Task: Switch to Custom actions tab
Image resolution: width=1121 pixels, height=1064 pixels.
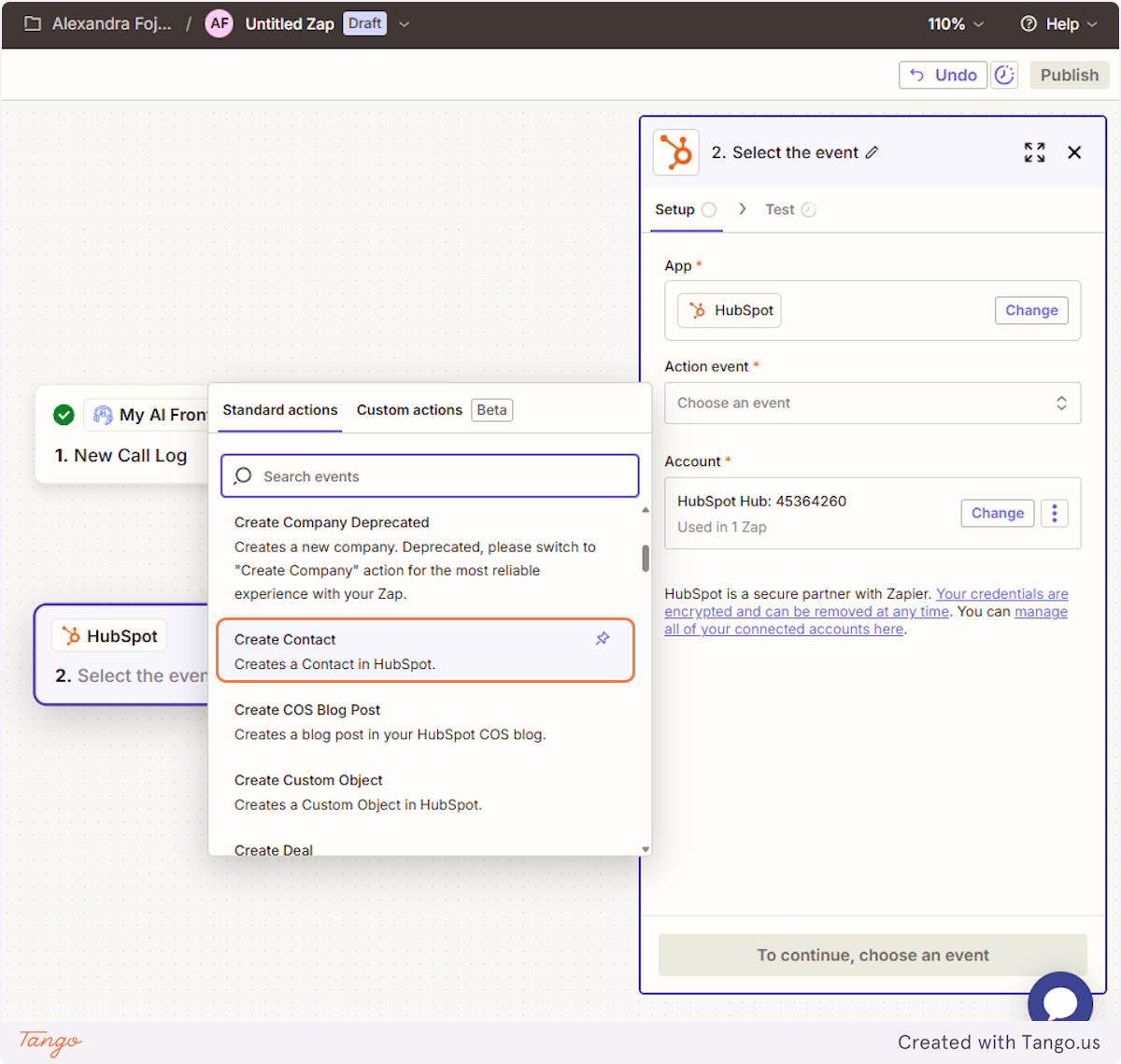Action: point(409,410)
